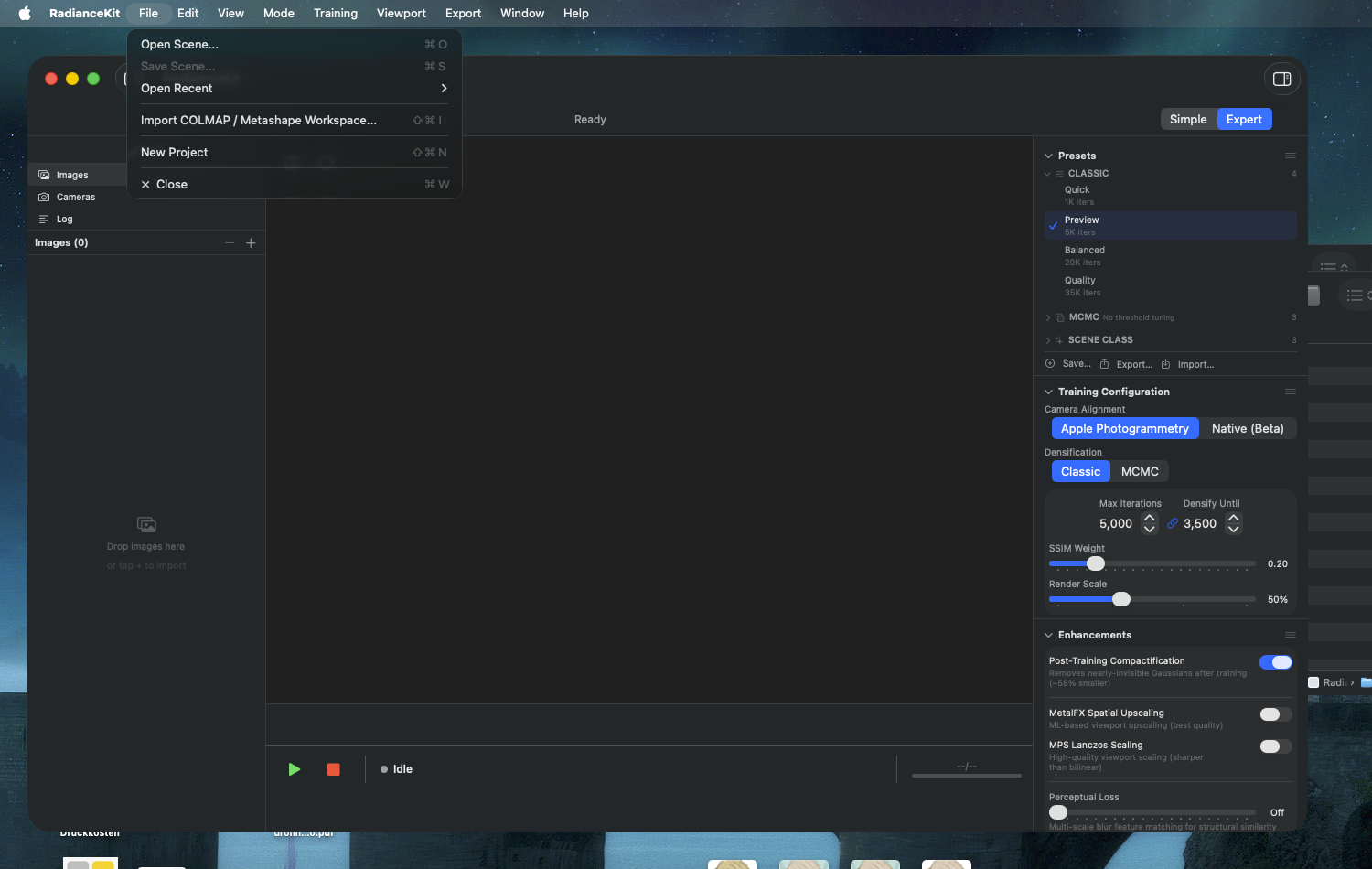Click the Render Scale slider handle
1372x869 pixels.
click(x=1121, y=599)
